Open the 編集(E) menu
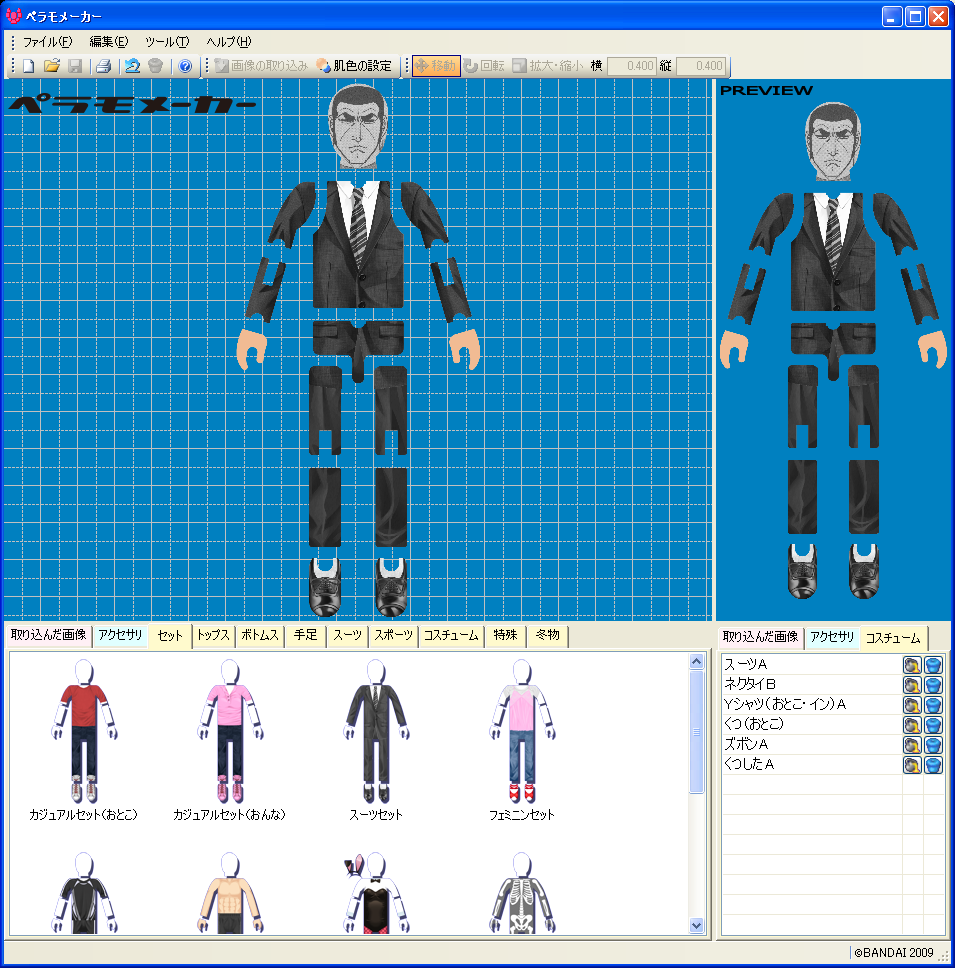This screenshot has height=968, width=955. coord(109,42)
